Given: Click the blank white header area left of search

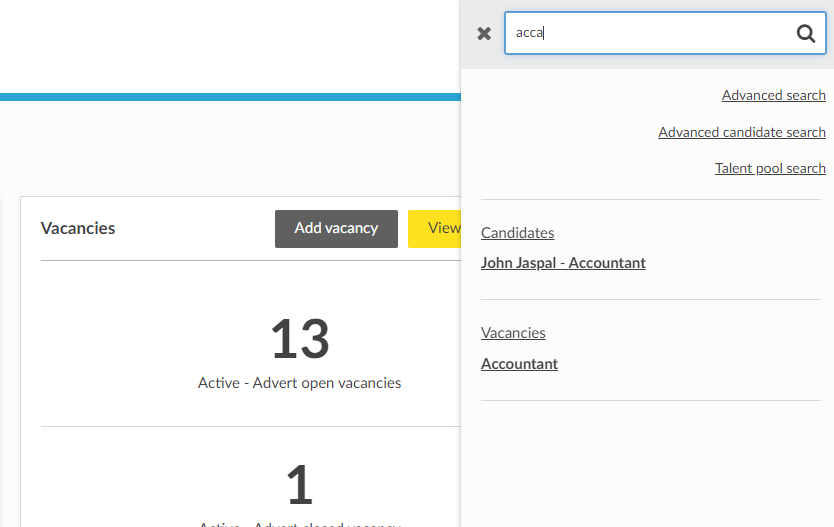Looking at the screenshot, I should coord(230,45).
